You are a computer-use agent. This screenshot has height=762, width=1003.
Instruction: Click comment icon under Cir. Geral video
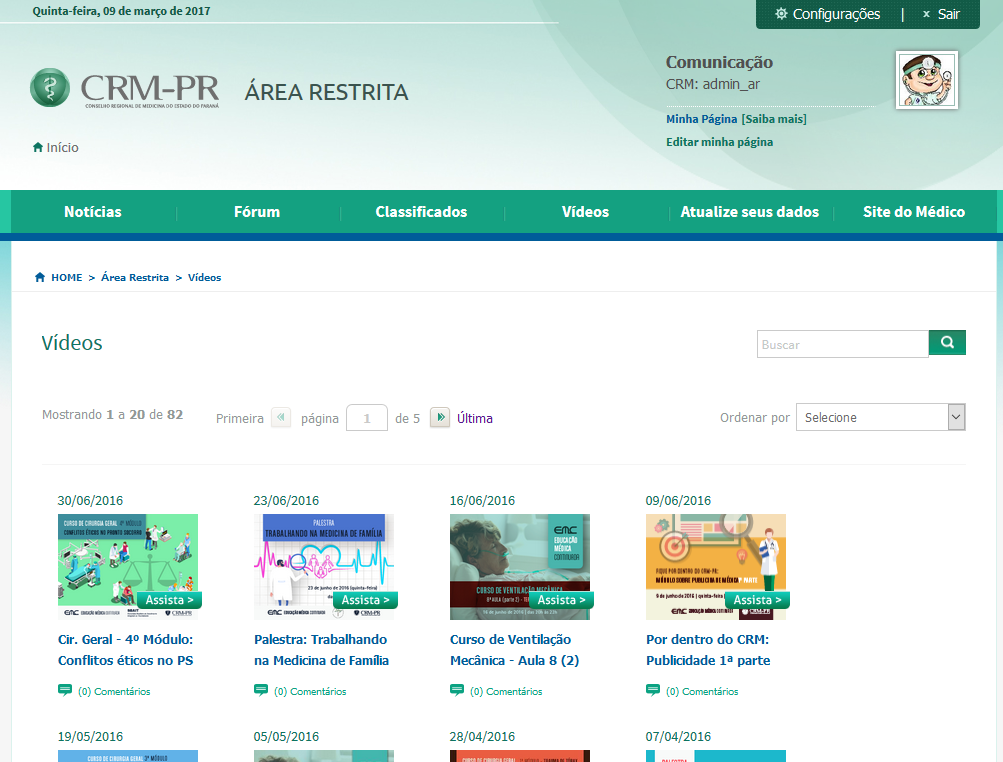(65, 690)
